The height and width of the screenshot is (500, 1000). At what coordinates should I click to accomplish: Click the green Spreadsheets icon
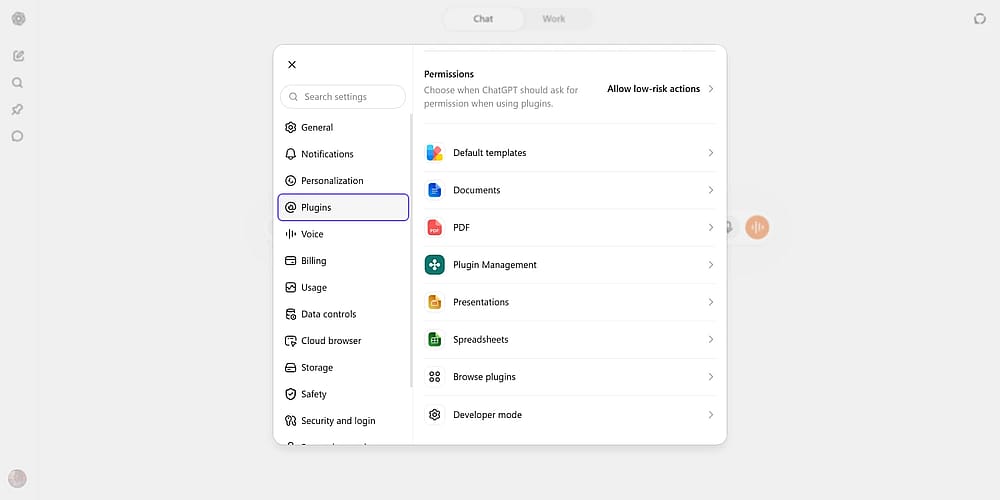click(x=434, y=339)
